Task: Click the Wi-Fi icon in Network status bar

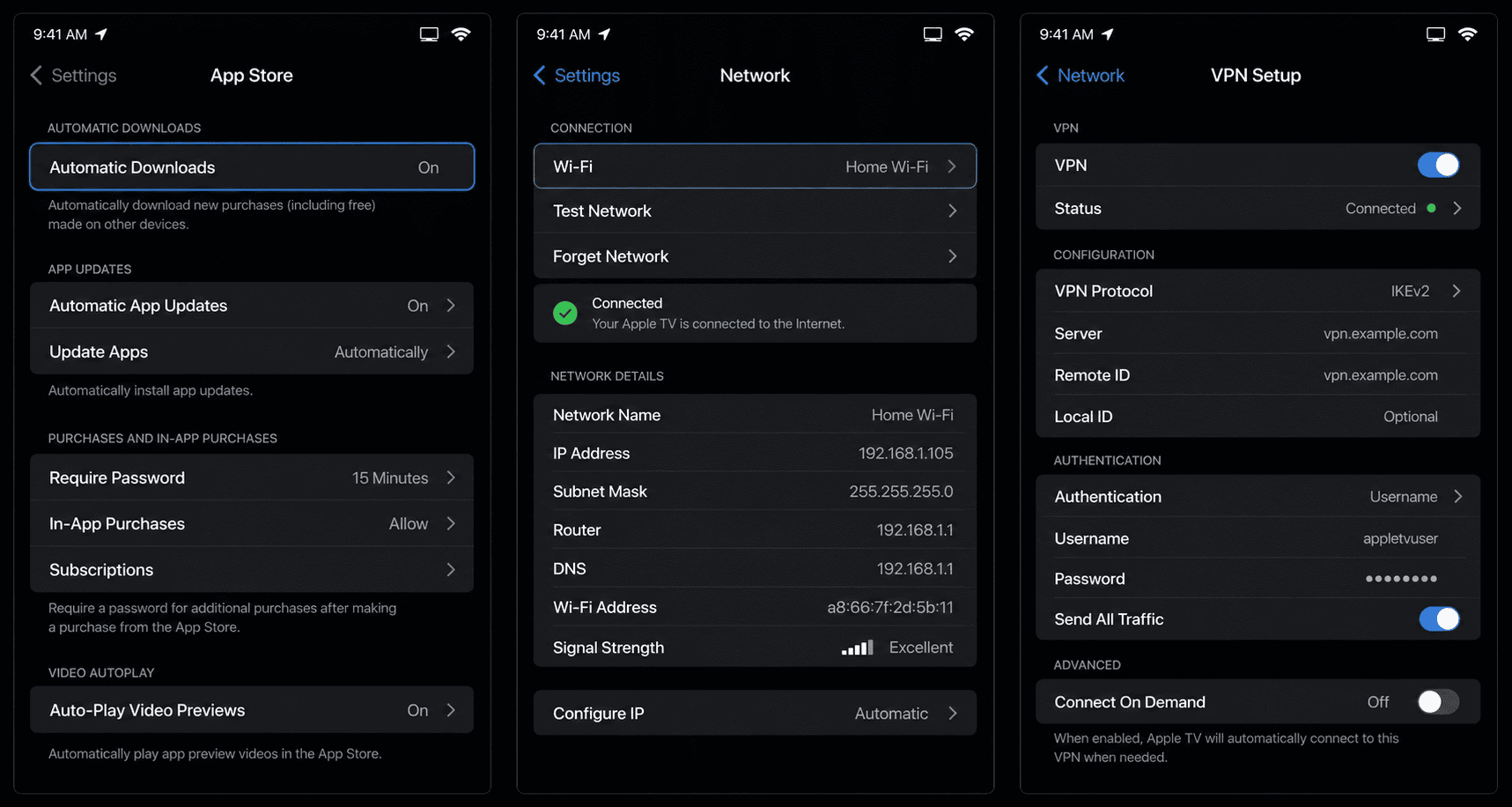Action: 964,34
